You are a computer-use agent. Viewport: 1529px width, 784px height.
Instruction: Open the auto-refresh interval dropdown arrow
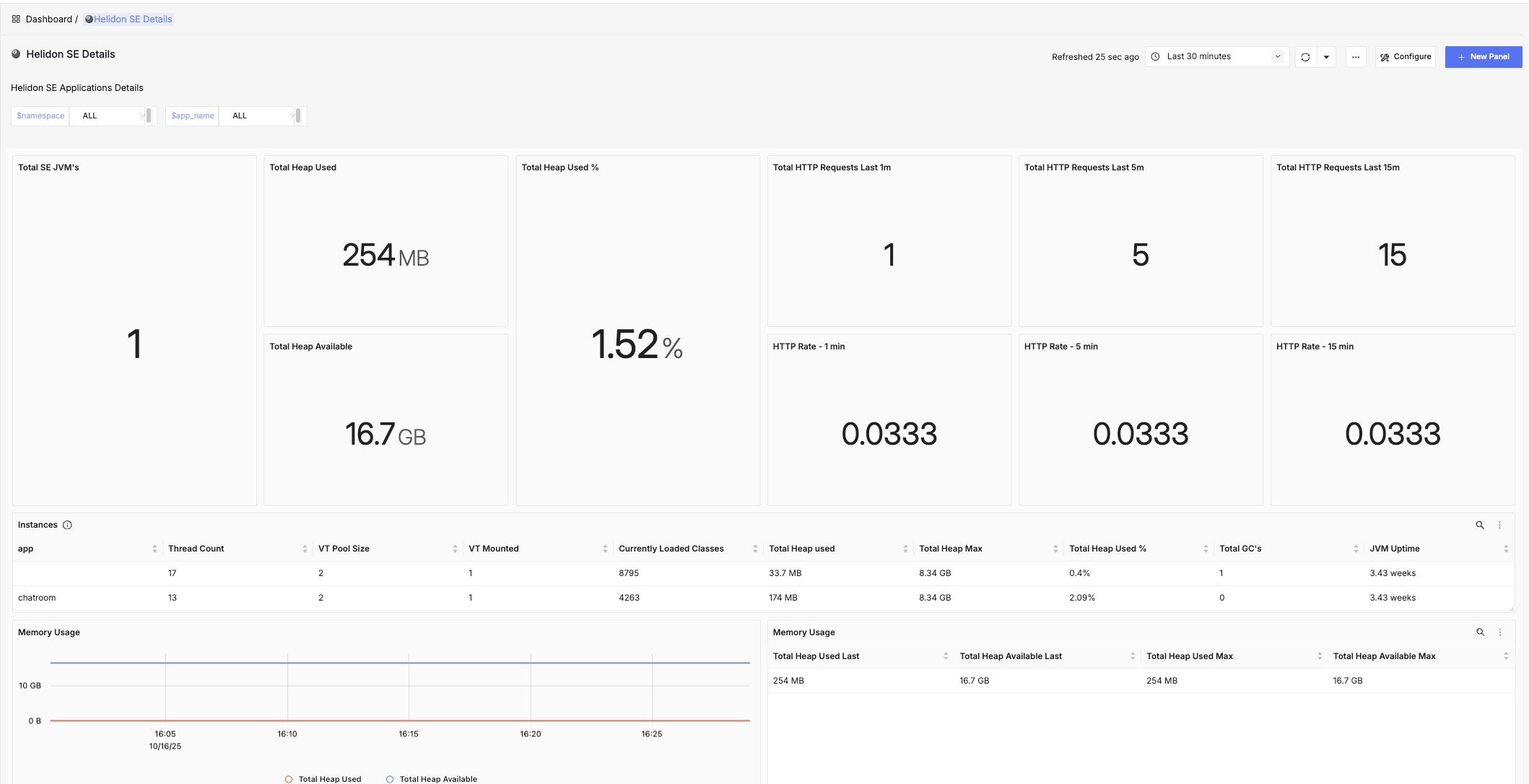(x=1326, y=56)
